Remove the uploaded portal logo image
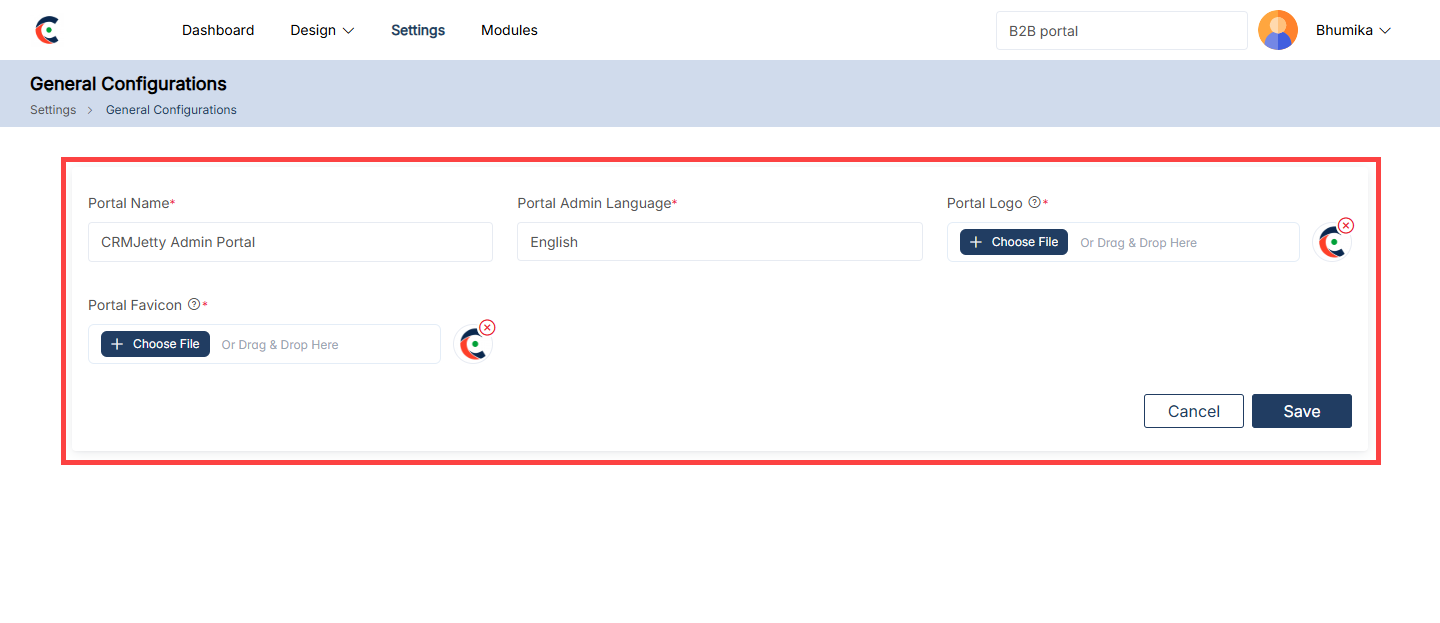 1346,226
